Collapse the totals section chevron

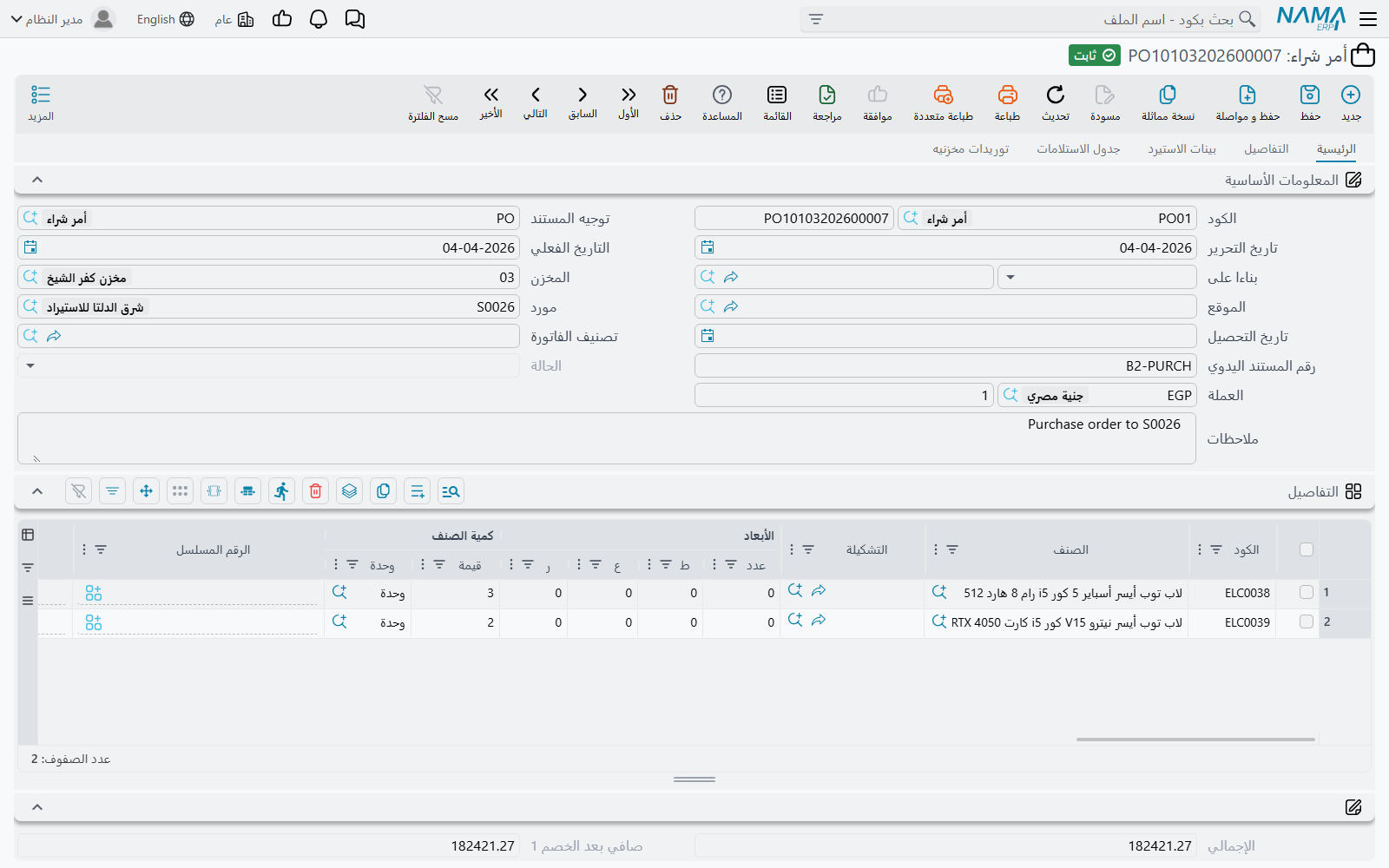click(37, 807)
